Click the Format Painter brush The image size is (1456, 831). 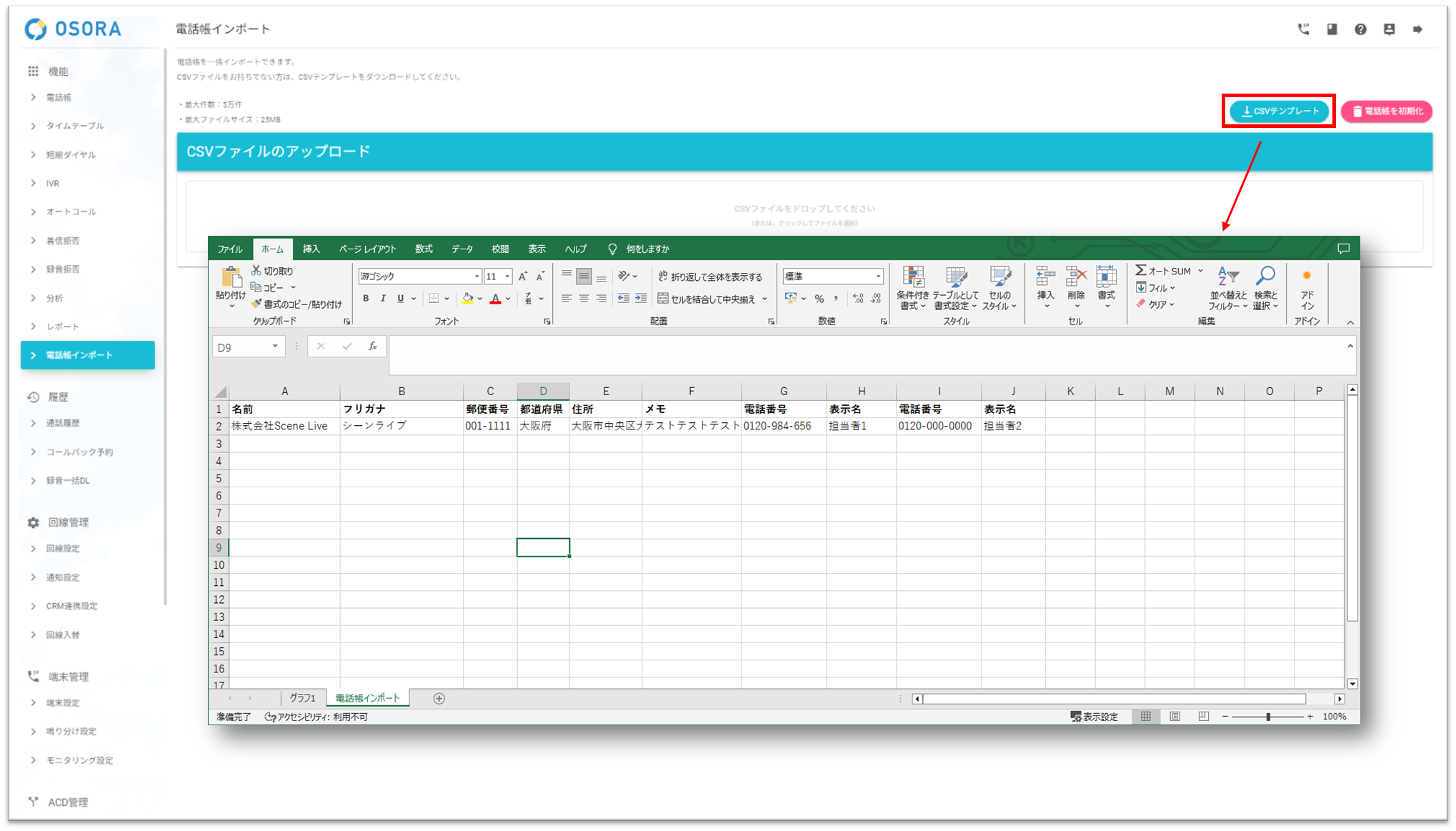coord(296,304)
